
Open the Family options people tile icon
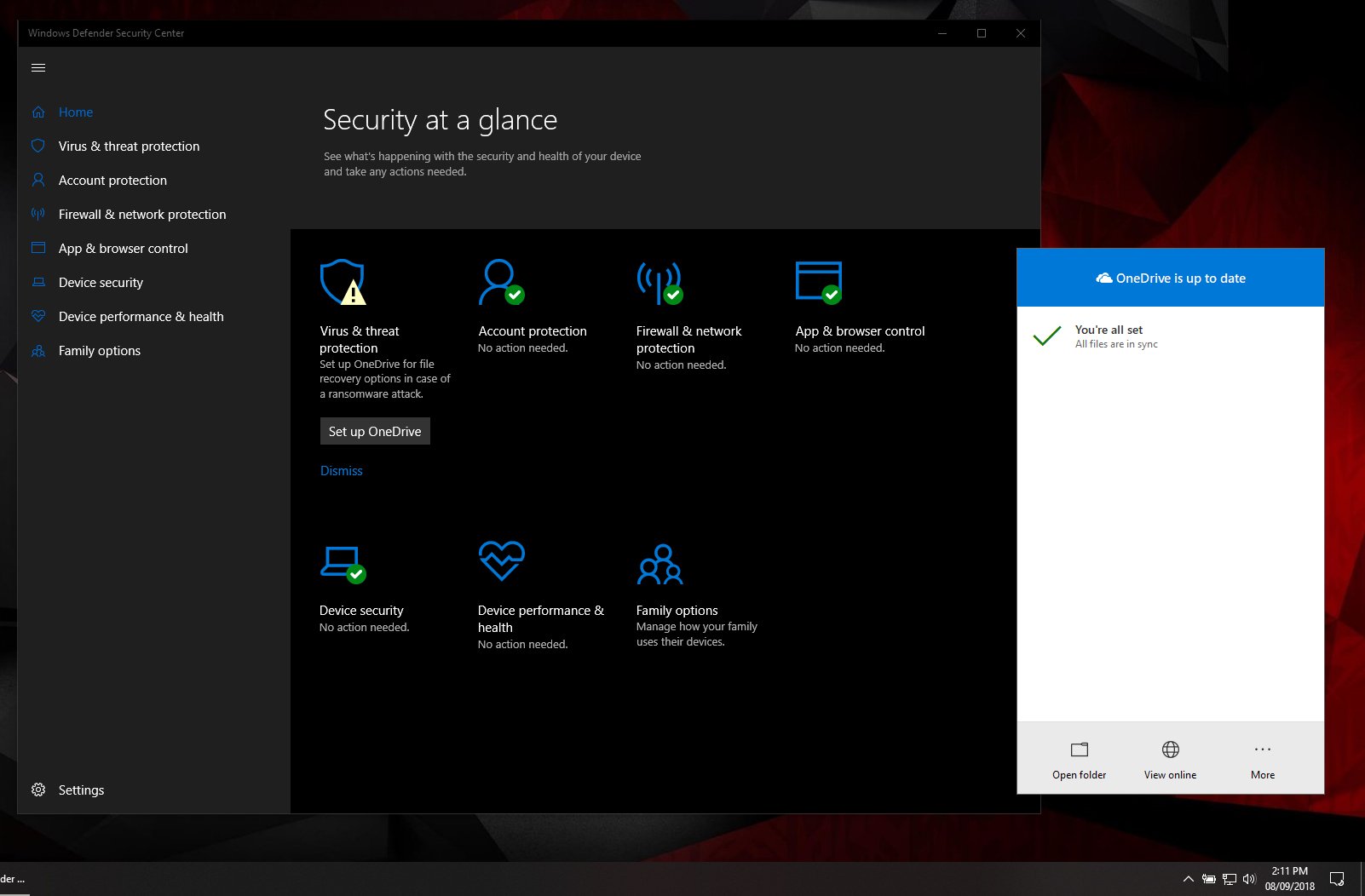pyautogui.click(x=659, y=564)
